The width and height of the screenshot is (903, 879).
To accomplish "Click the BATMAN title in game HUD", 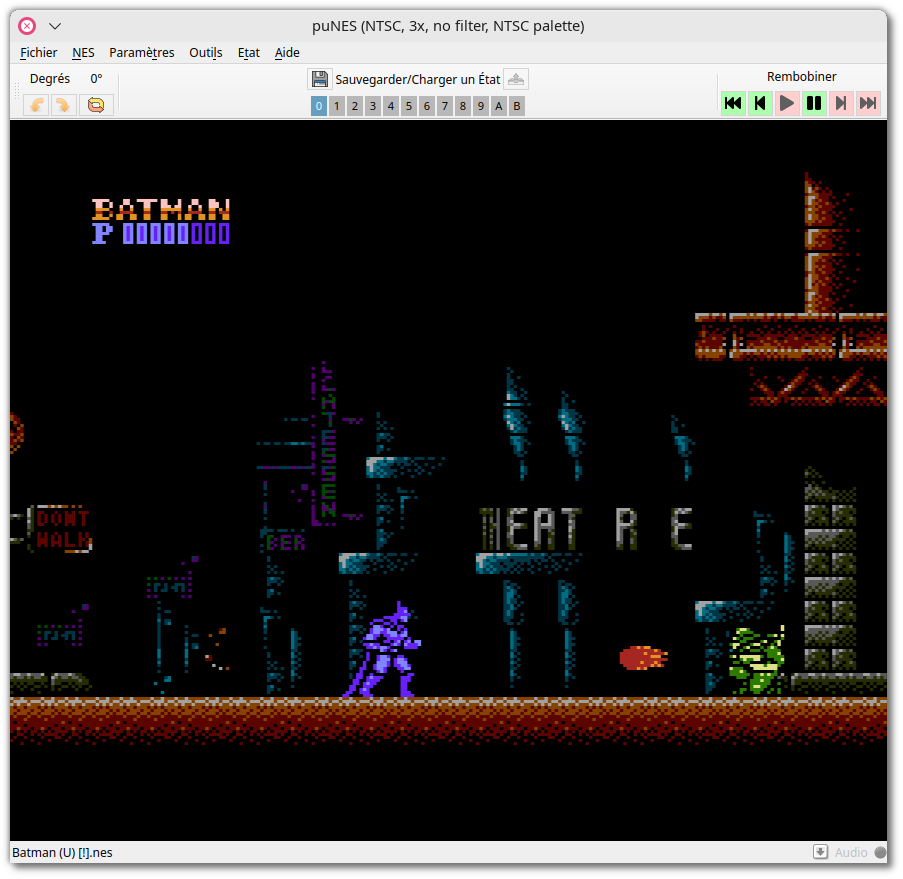I will point(161,210).
